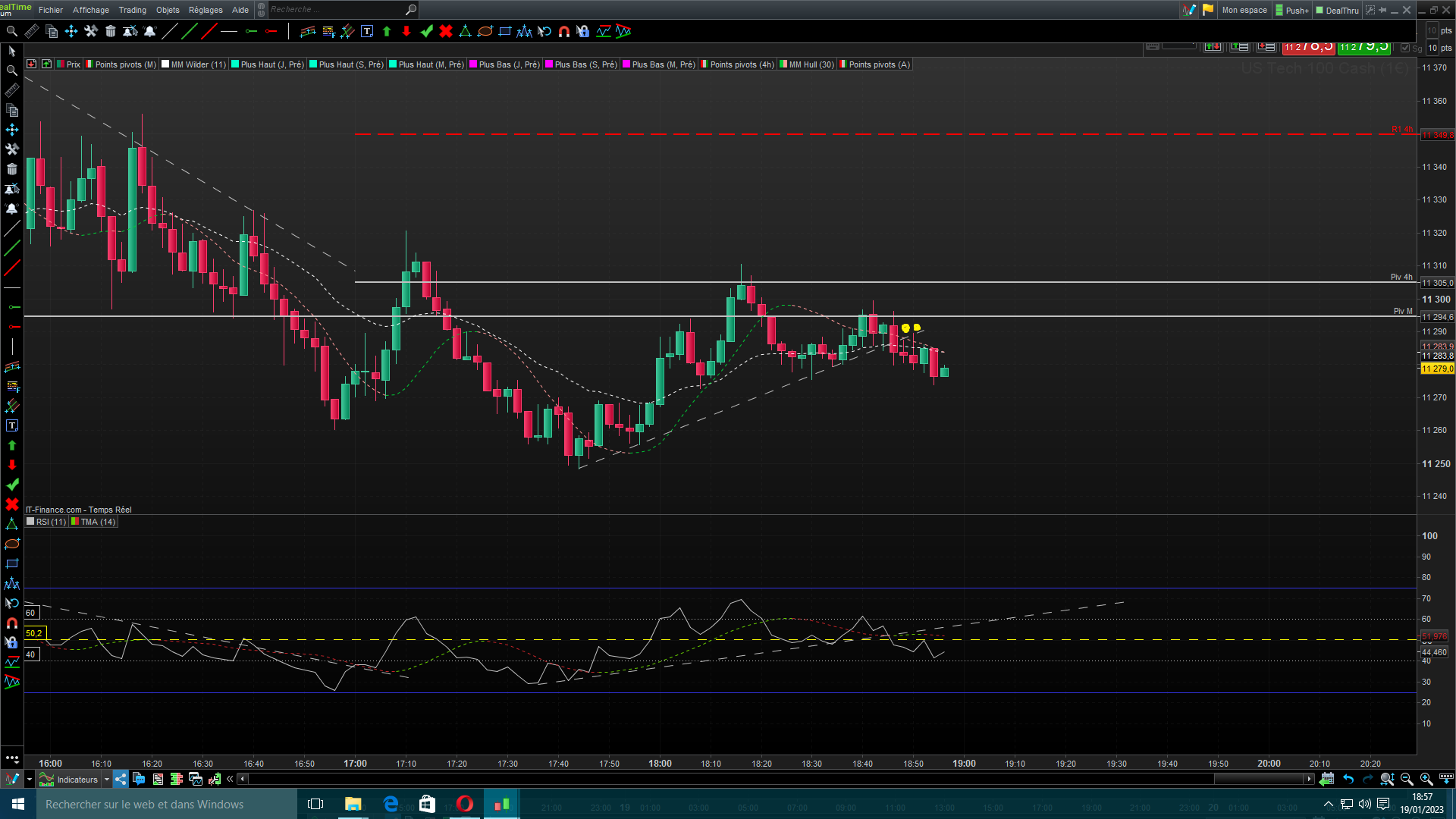
Task: Click the share chart icon
Action: (x=121, y=779)
